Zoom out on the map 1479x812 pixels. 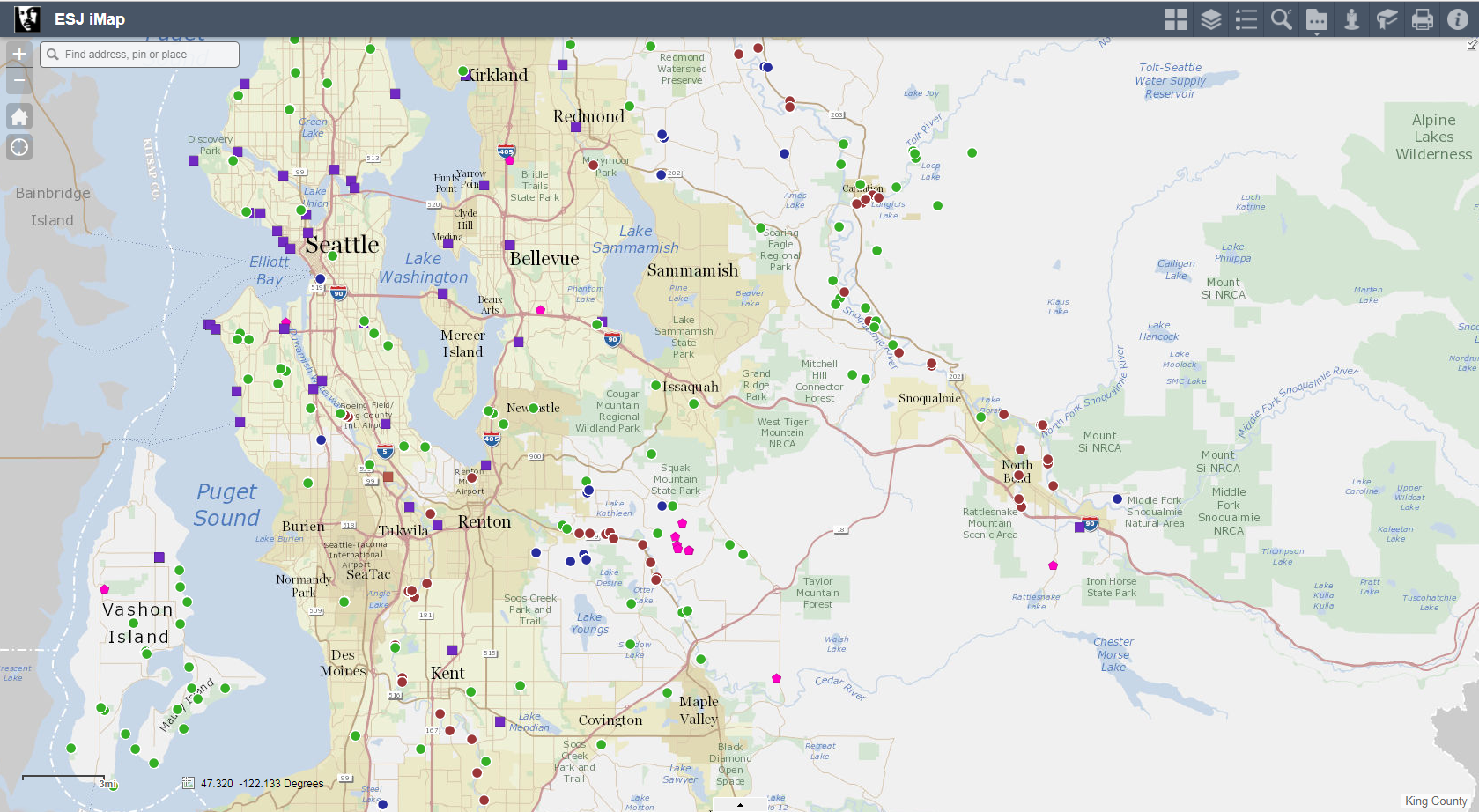point(19,81)
